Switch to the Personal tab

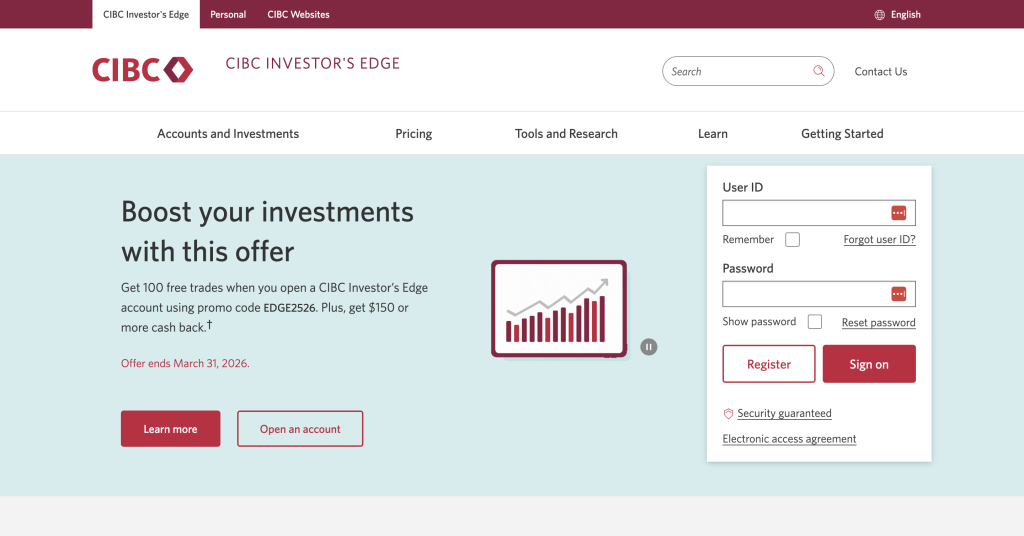tap(228, 14)
